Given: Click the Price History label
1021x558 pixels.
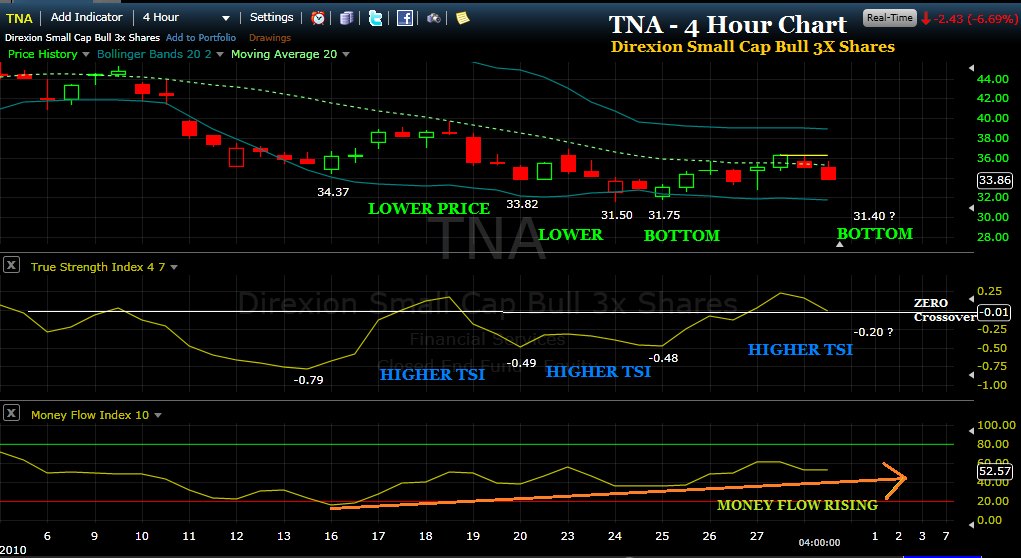Looking at the screenshot, I should click(x=43, y=54).
